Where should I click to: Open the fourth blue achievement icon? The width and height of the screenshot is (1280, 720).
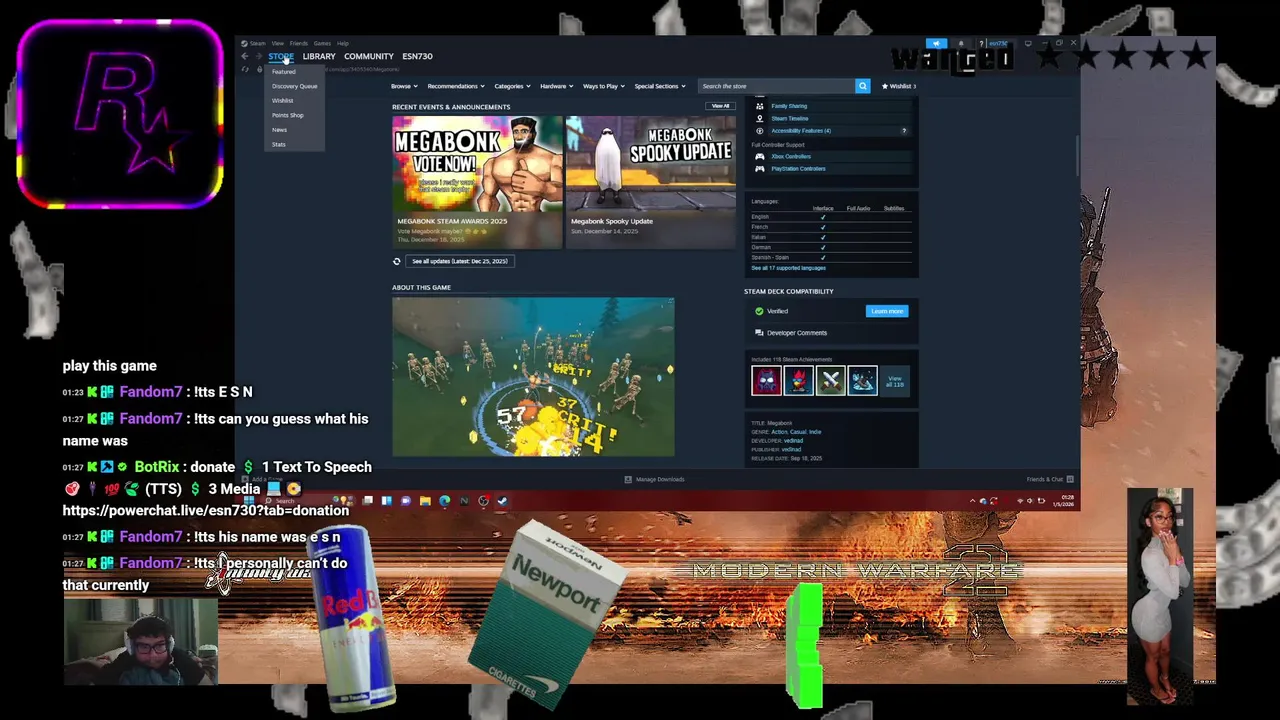coord(862,380)
